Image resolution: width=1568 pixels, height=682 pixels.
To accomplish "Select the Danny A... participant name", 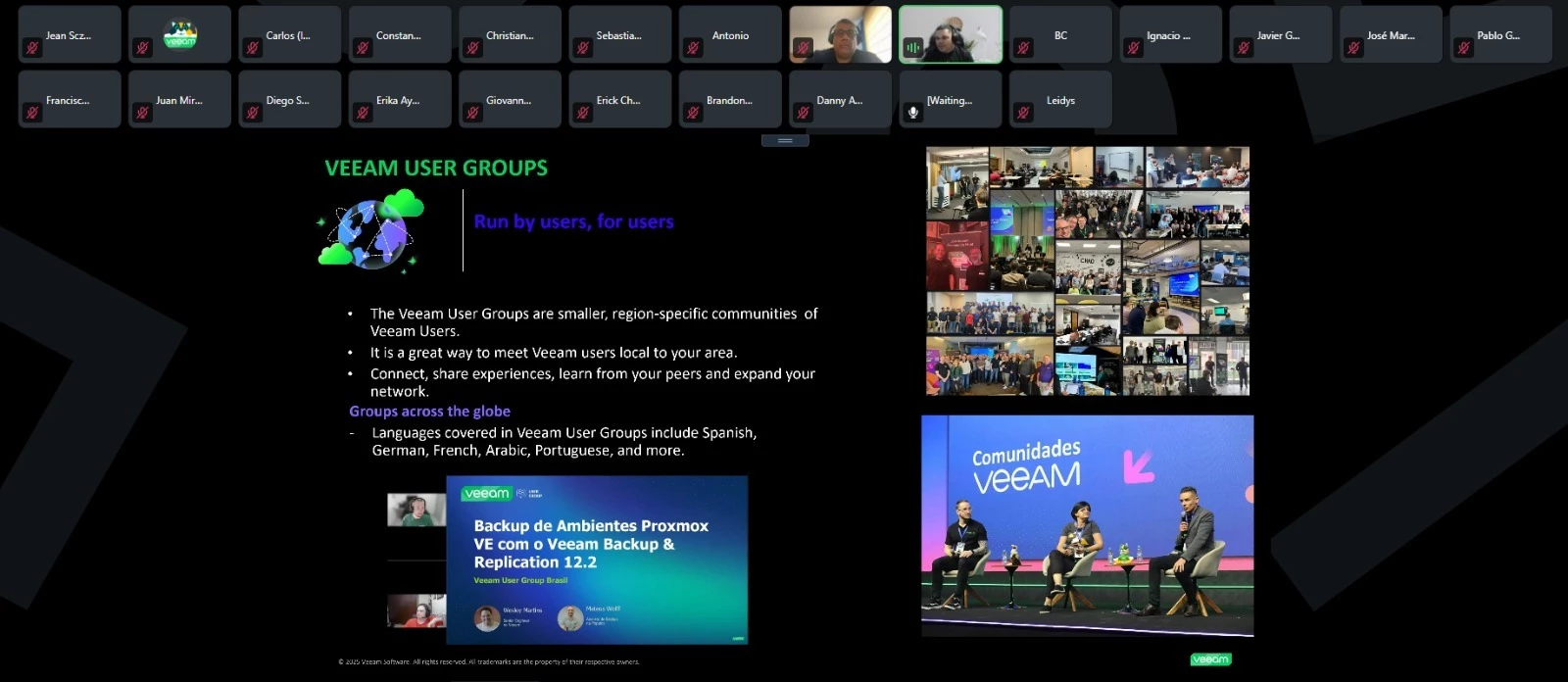I will point(840,100).
